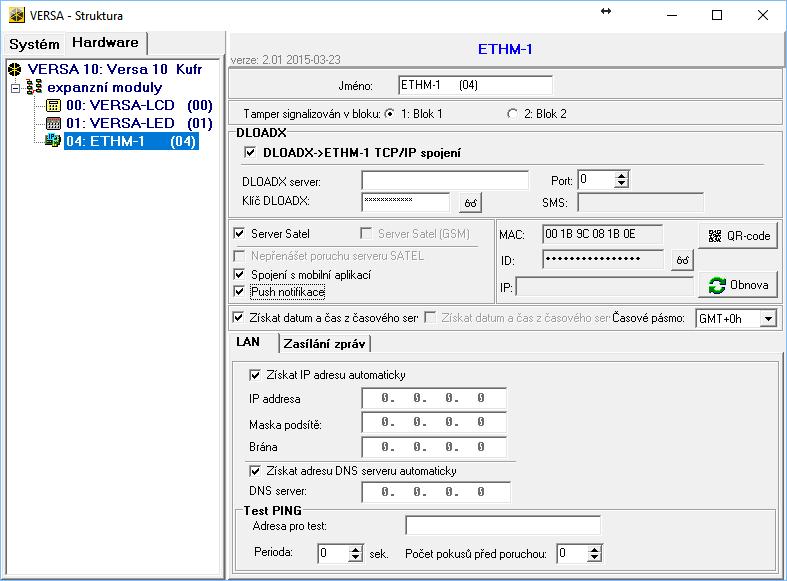787x581 pixels.
Task: Select the VERSA 10: Versa 10 Kufr root
Action: 115,69
